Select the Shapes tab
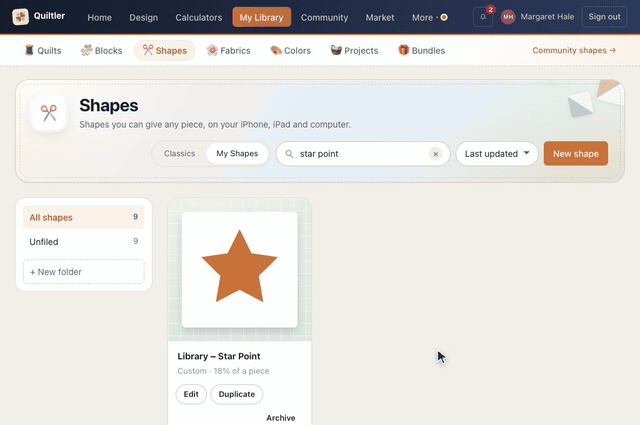Viewport: 640px width, 425px height. [164, 51]
